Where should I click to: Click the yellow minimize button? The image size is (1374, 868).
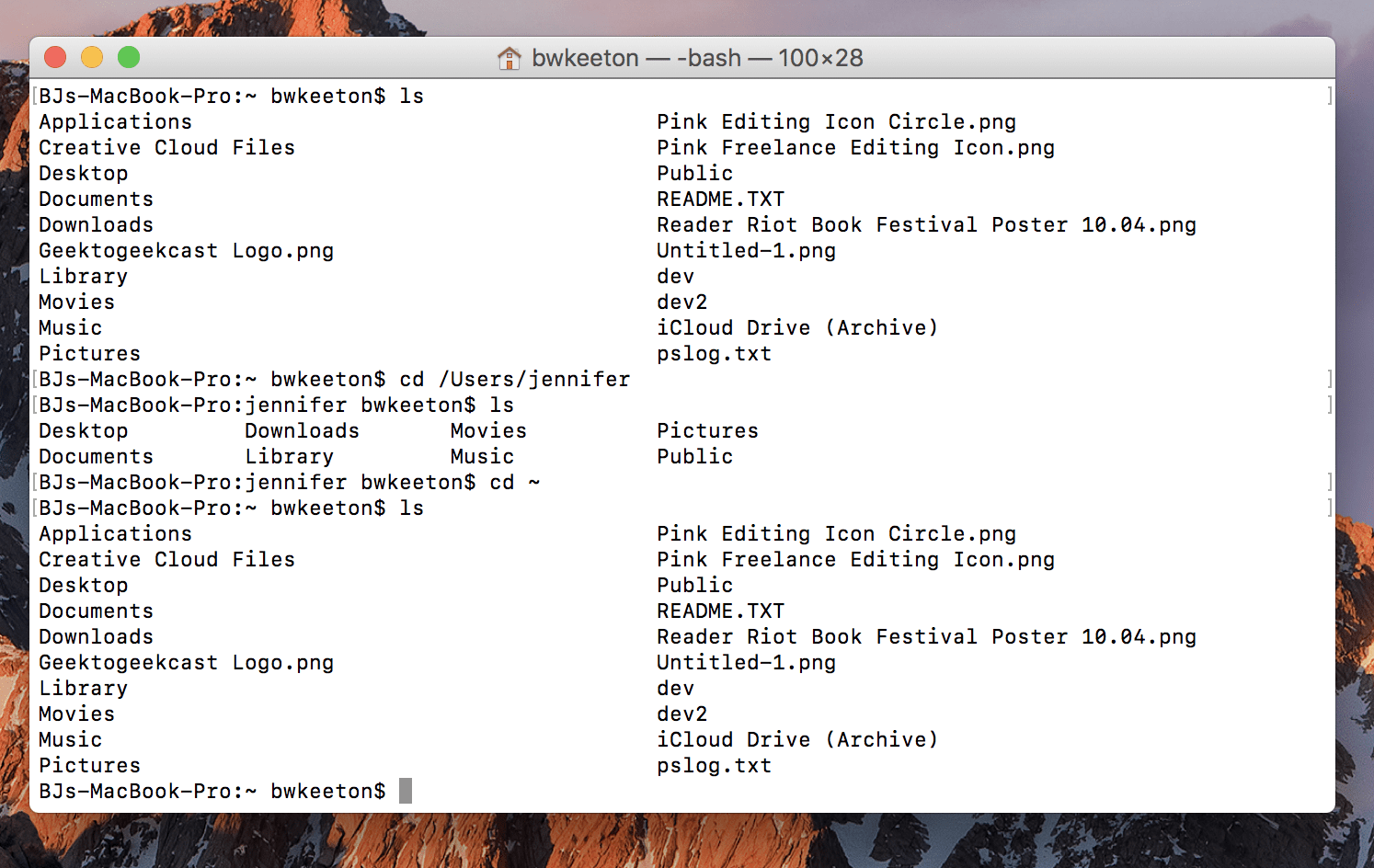pos(92,57)
